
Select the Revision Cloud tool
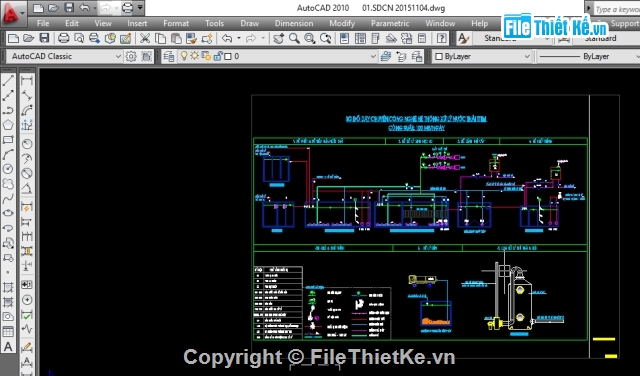click(x=8, y=184)
